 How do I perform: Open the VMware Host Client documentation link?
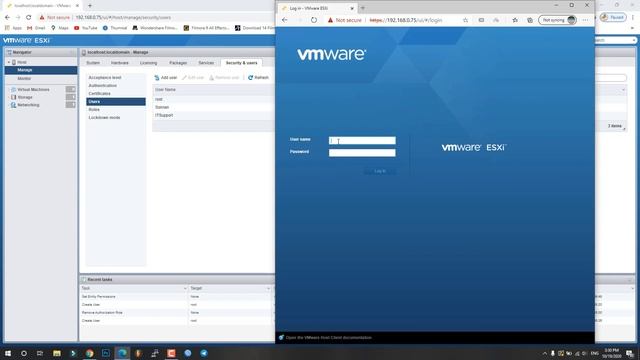[329, 338]
